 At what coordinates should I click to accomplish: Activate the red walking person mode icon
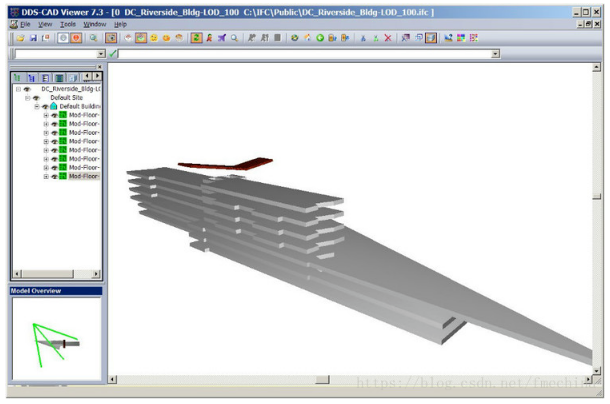(x=209, y=38)
